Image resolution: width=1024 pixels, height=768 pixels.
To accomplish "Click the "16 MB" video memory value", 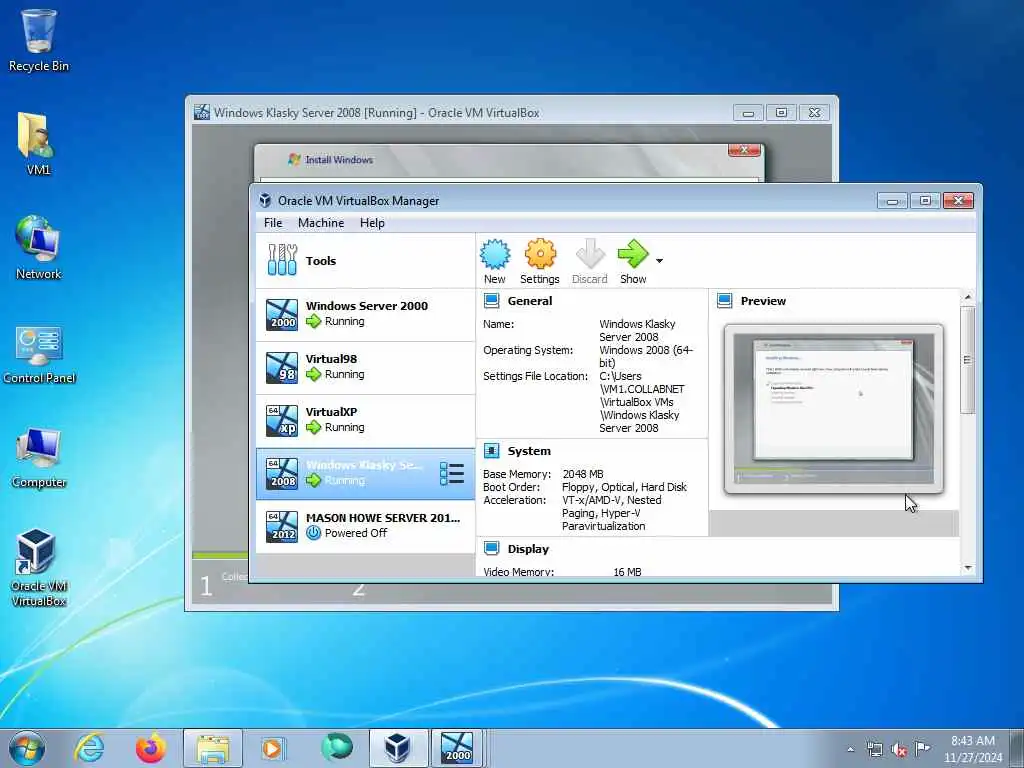I will click(x=627, y=572).
